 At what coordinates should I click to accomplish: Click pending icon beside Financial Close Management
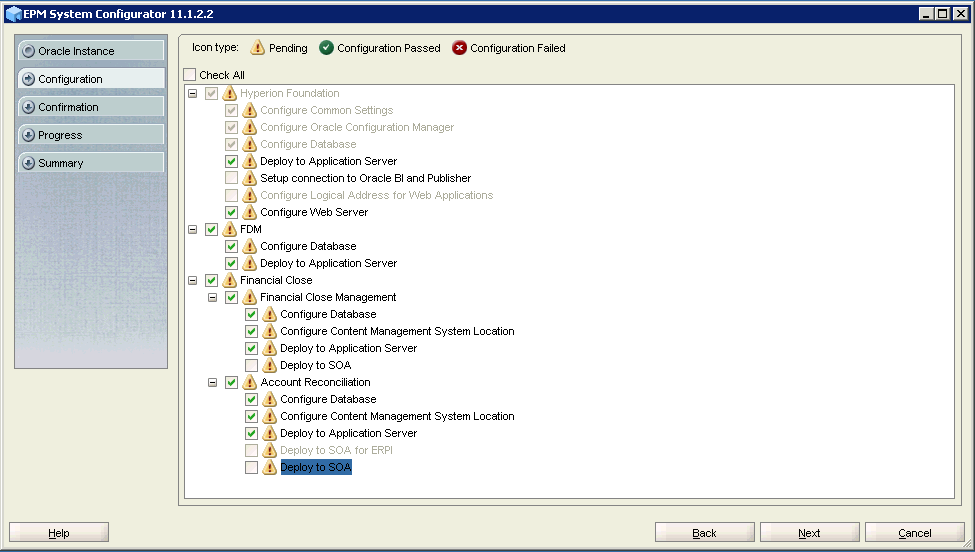(x=249, y=297)
